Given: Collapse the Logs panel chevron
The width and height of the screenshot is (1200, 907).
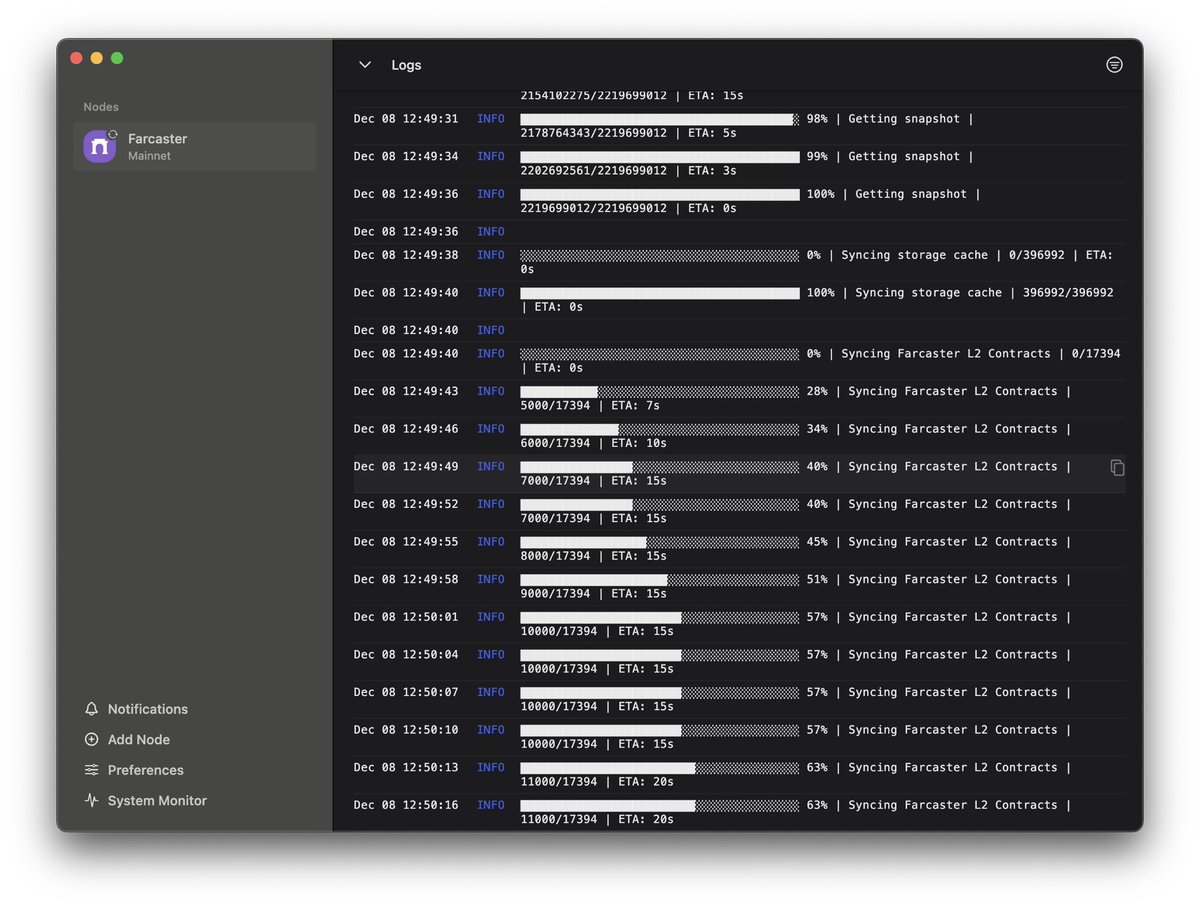Looking at the screenshot, I should point(365,65).
